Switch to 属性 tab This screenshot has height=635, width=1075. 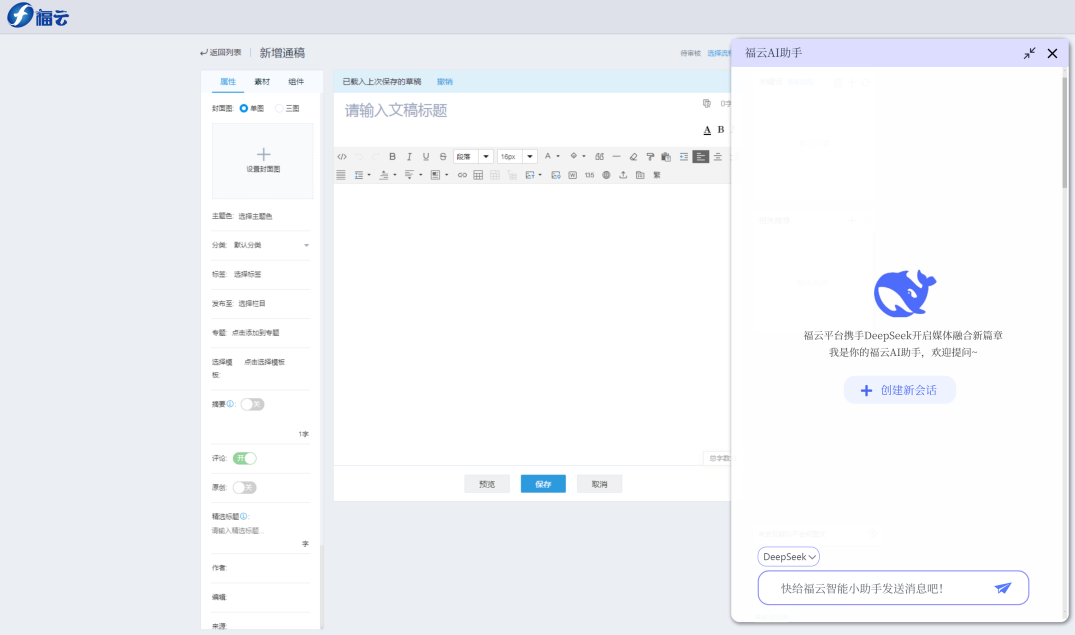228,82
